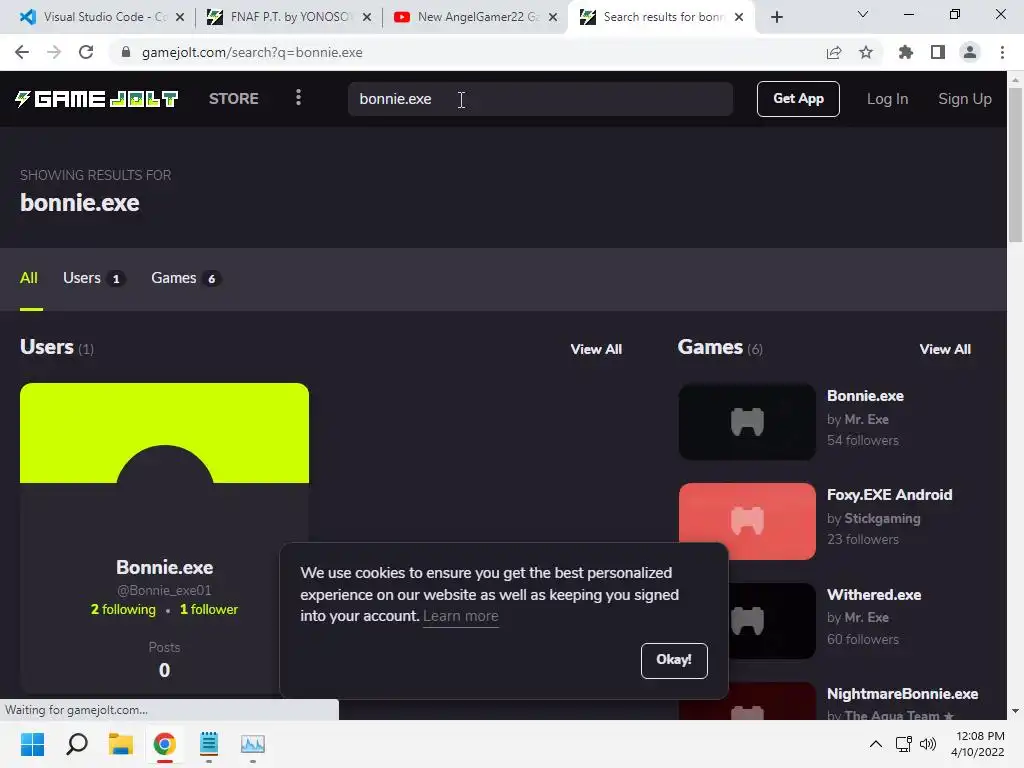Viewport: 1024px width, 768px height.
Task: Focus the Game Jolt search field
Action: [x=540, y=99]
